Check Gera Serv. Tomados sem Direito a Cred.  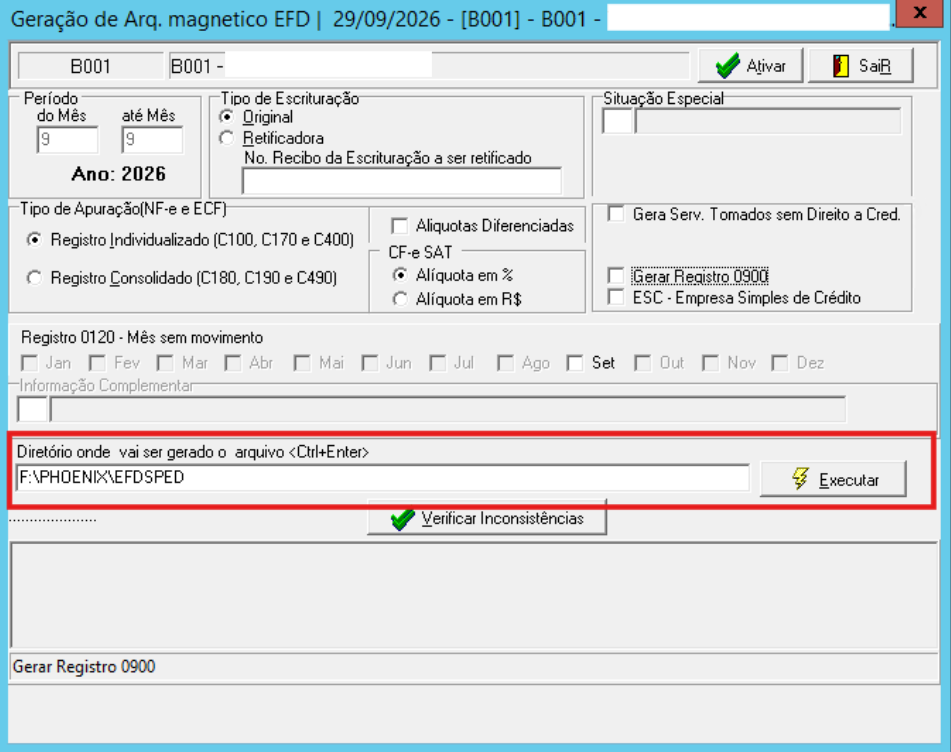(616, 214)
